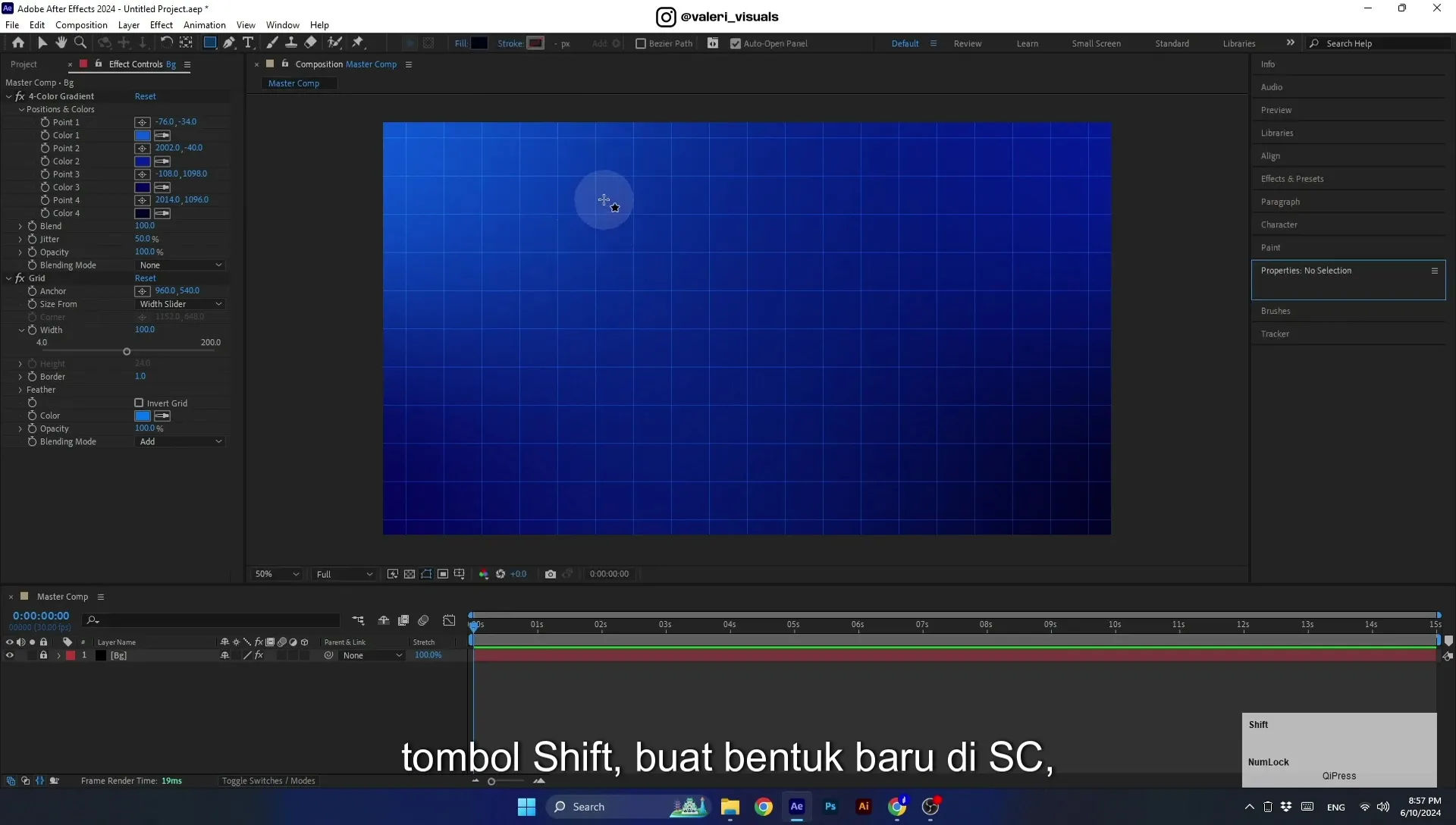This screenshot has height=825, width=1456.
Task: Take a snapshot with the camera icon
Action: [x=551, y=574]
